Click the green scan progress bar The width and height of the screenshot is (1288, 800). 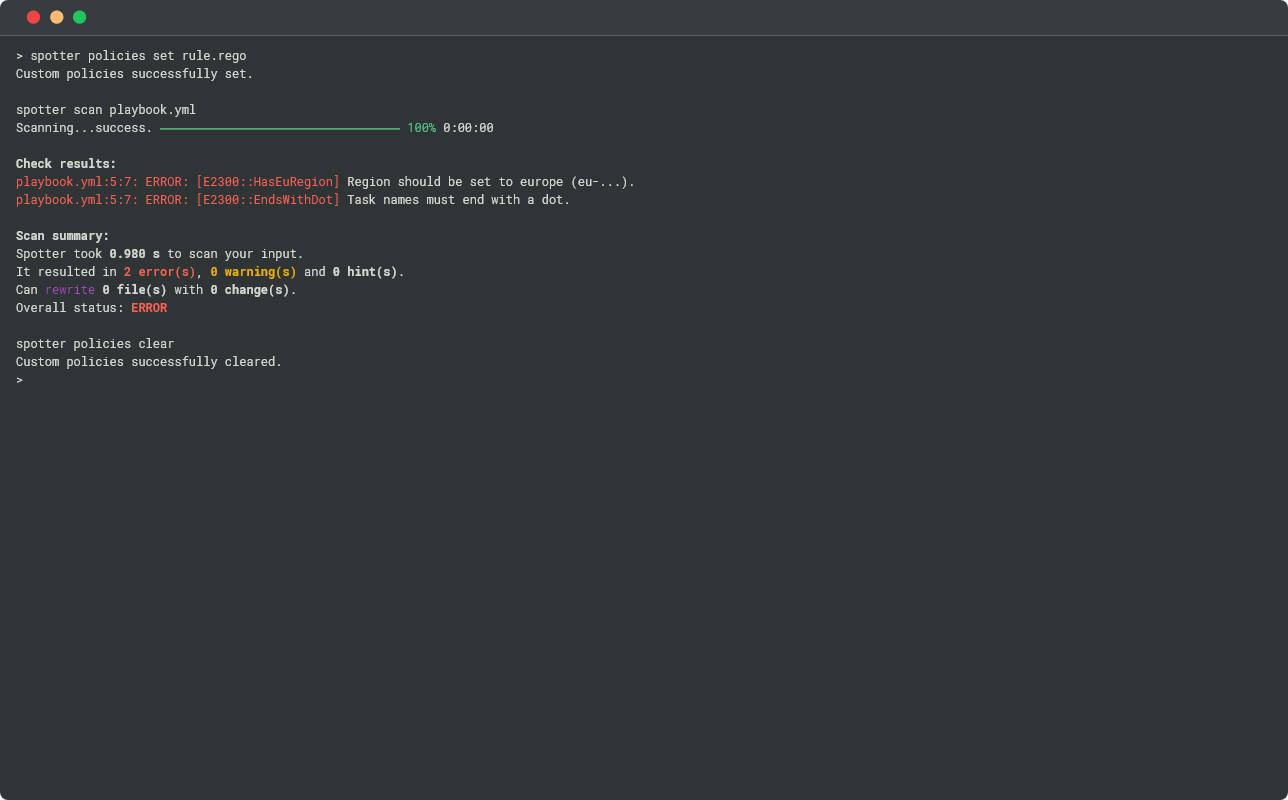279,128
